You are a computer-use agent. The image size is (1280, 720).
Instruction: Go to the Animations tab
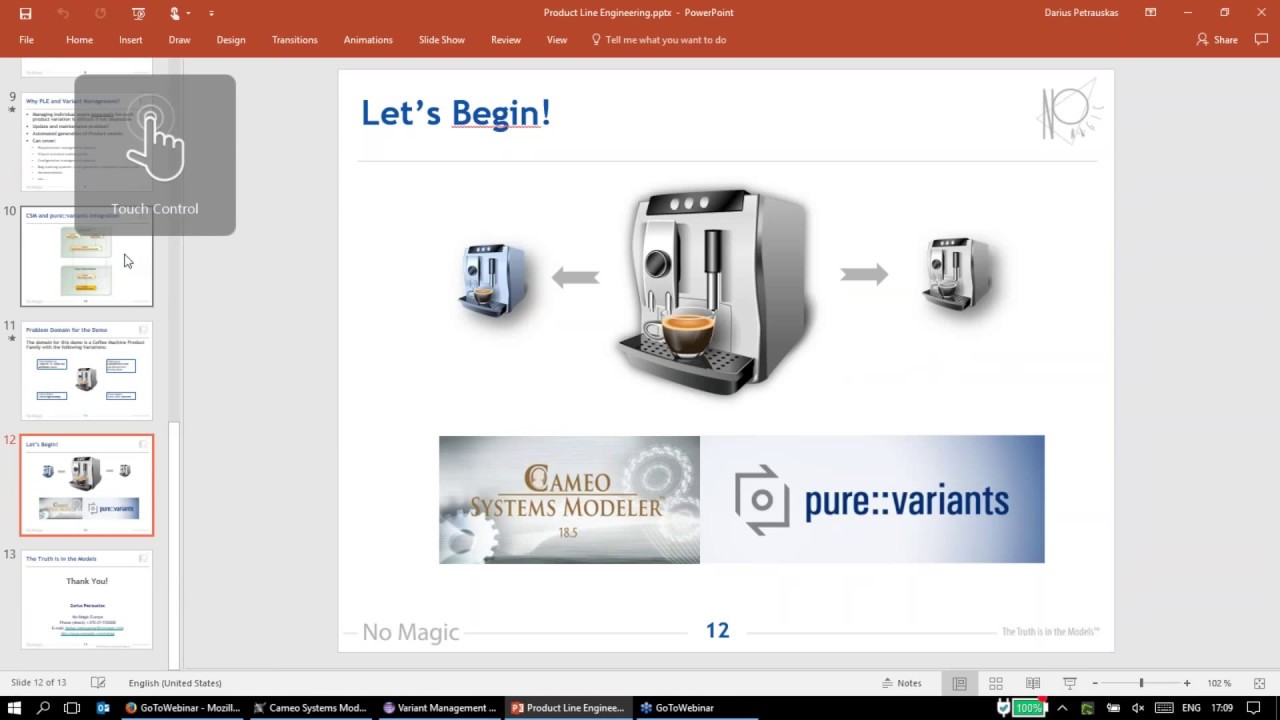(368, 40)
